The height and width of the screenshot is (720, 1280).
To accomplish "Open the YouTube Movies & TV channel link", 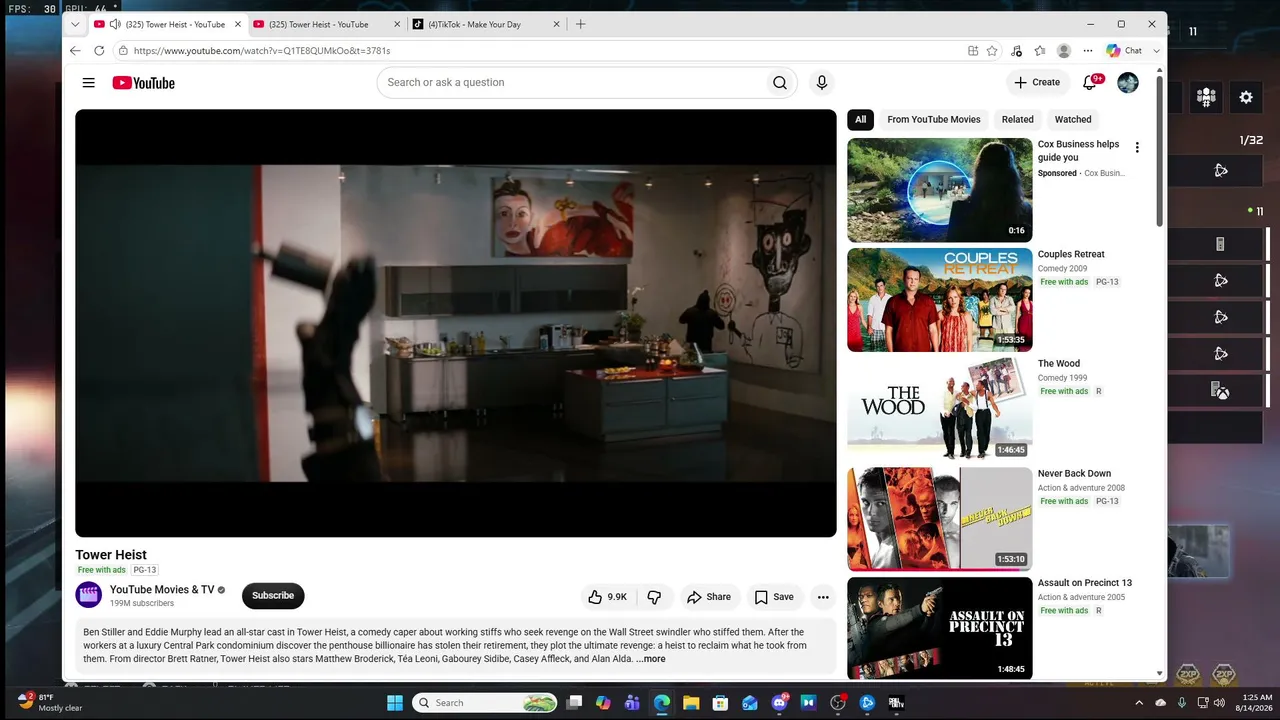I will coord(162,590).
